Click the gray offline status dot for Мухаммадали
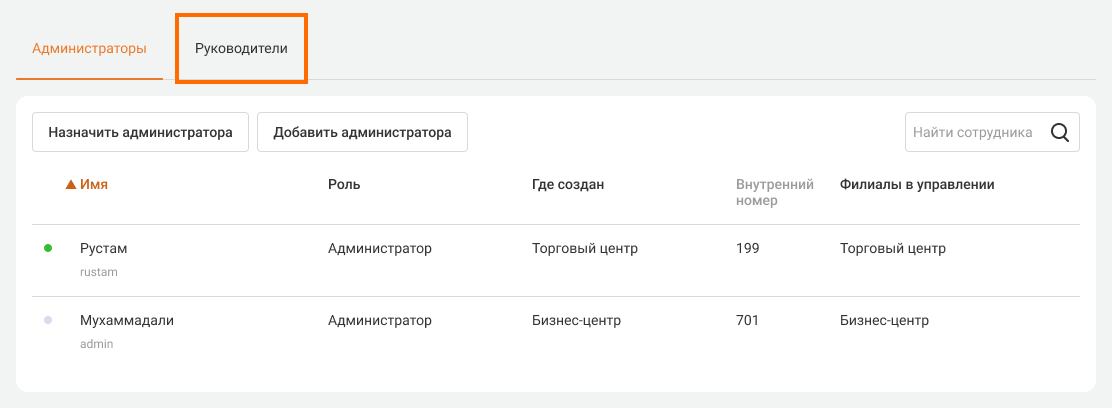 point(48,320)
